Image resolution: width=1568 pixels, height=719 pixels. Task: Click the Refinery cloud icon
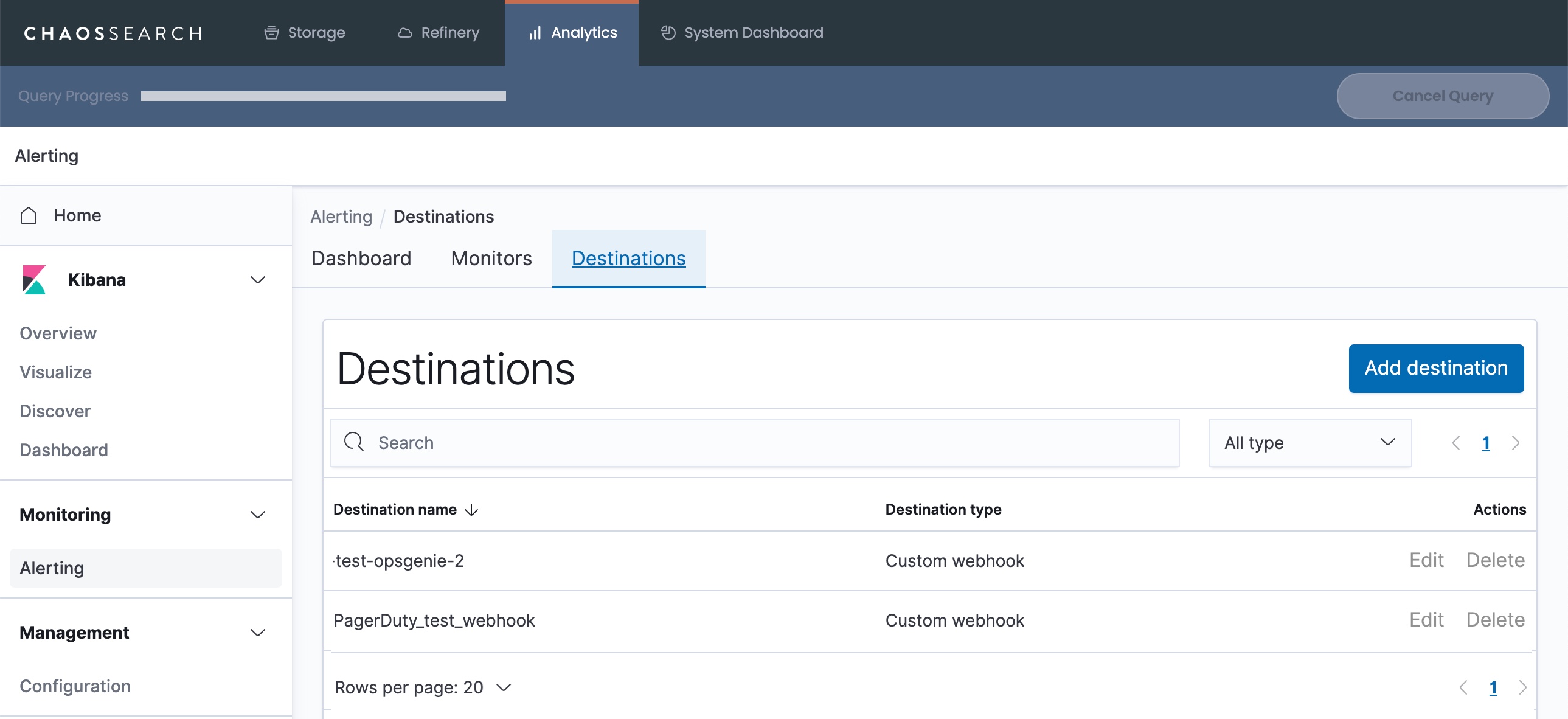[405, 33]
